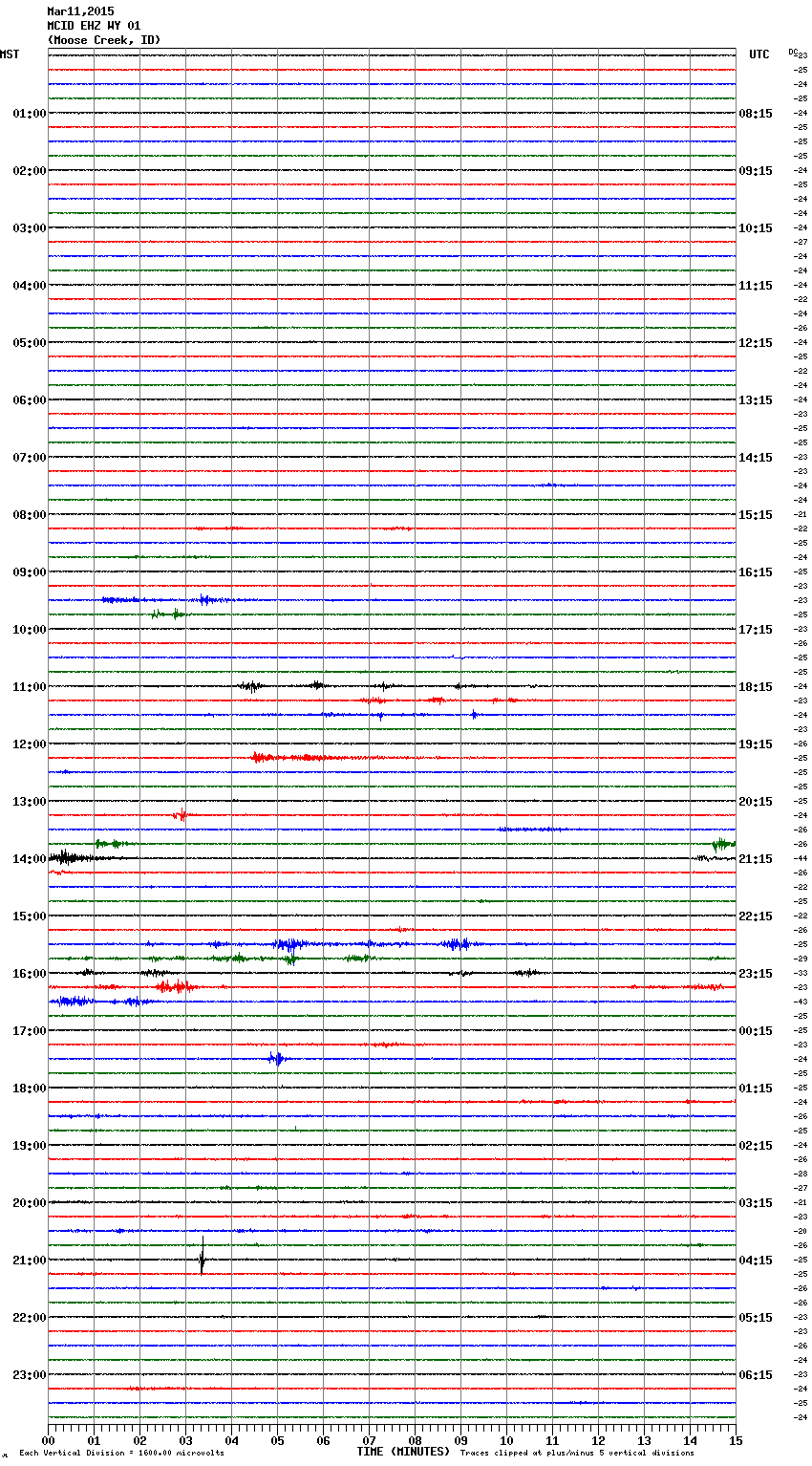Select the 12:00 MST time label
Image resolution: width=812 pixels, height=1466 pixels.
(x=30, y=744)
